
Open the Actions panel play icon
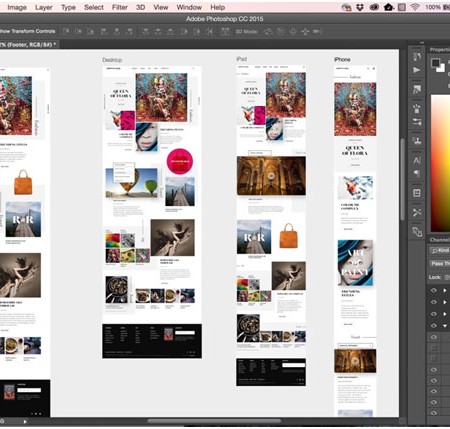coord(417,70)
